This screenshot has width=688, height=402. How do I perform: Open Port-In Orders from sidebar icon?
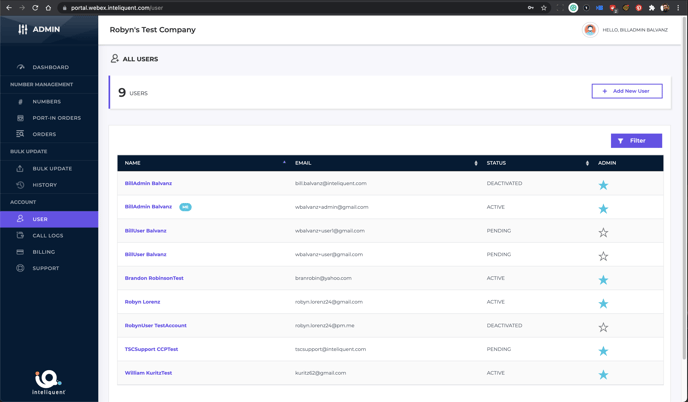click(20, 118)
